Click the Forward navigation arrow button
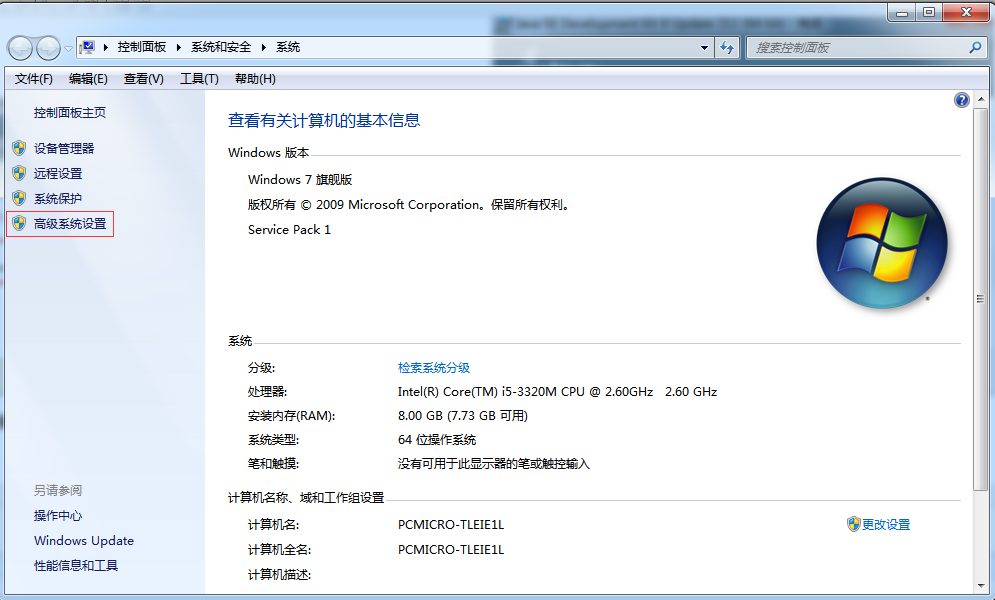995x600 pixels. coord(48,48)
